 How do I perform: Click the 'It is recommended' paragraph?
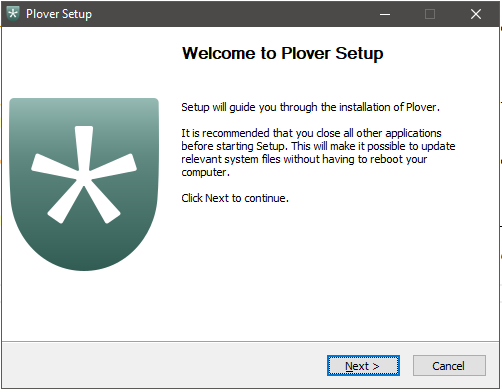coord(318,153)
